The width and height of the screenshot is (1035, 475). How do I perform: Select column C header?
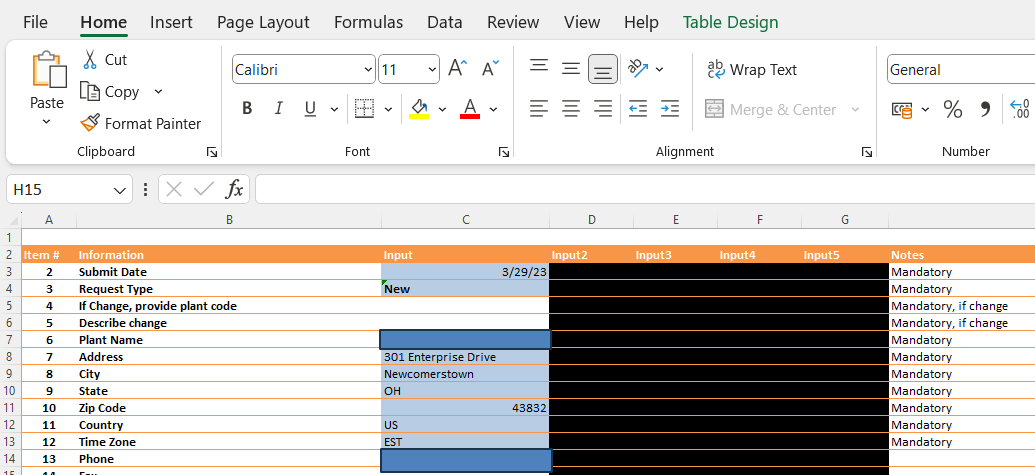point(465,220)
